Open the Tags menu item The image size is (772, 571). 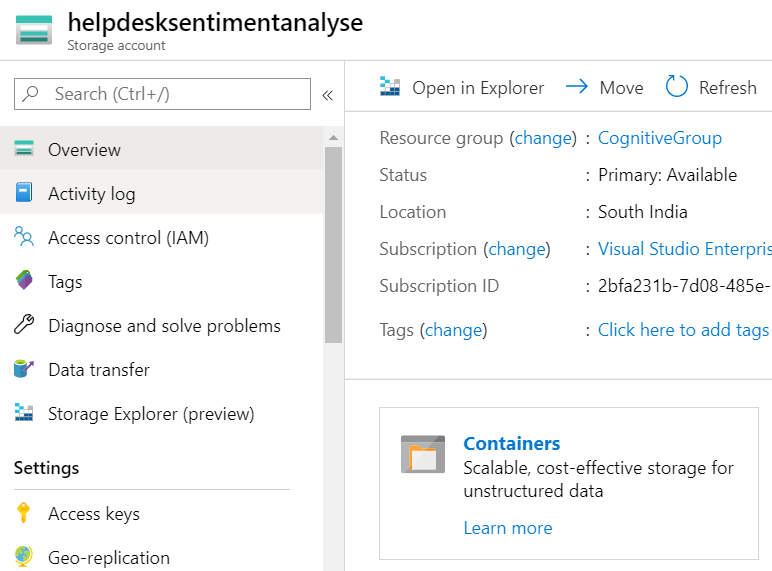tap(161, 281)
